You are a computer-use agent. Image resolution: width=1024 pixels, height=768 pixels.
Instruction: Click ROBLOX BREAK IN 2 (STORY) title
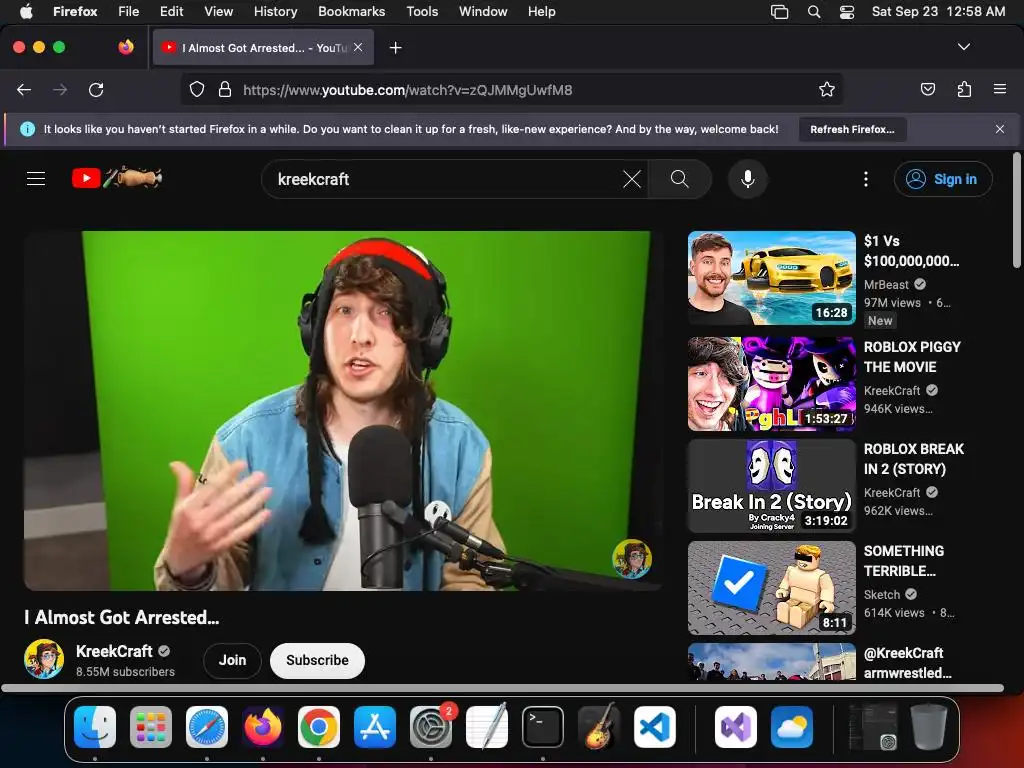pos(914,459)
